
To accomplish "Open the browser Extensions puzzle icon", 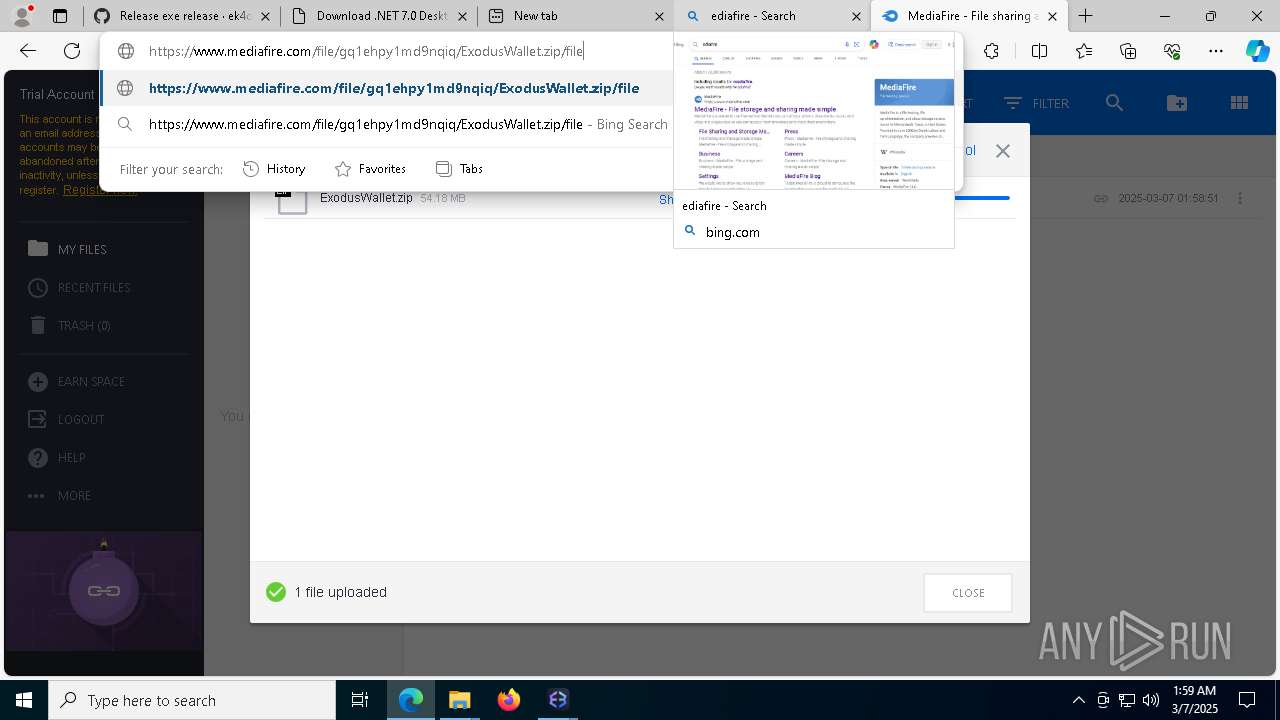I will point(991,51).
